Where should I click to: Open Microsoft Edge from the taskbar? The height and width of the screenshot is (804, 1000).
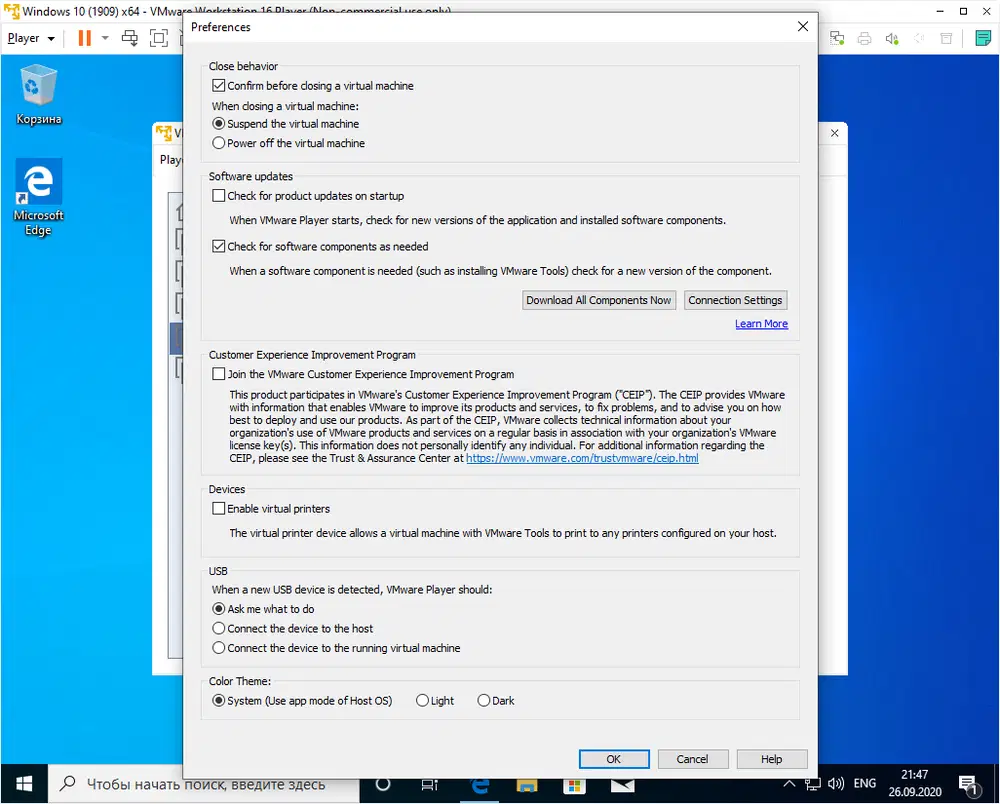480,784
